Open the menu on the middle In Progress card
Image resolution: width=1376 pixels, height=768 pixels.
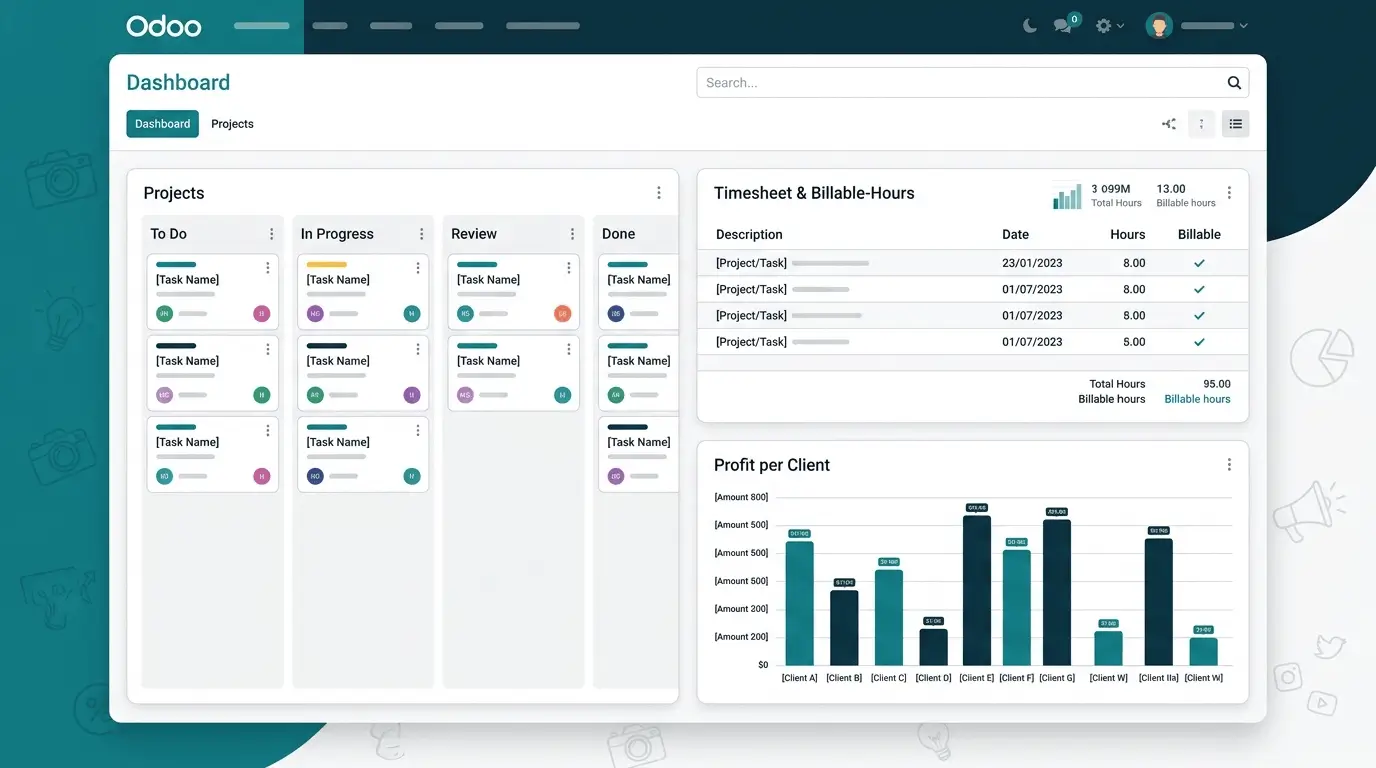point(417,349)
